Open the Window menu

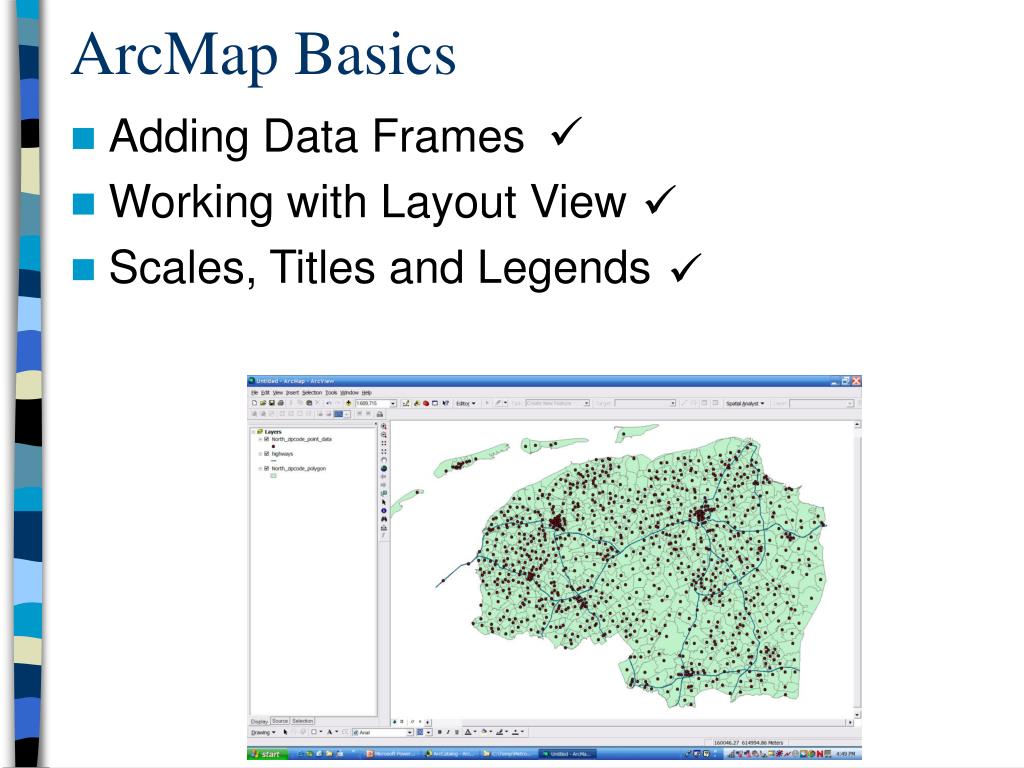(349, 392)
